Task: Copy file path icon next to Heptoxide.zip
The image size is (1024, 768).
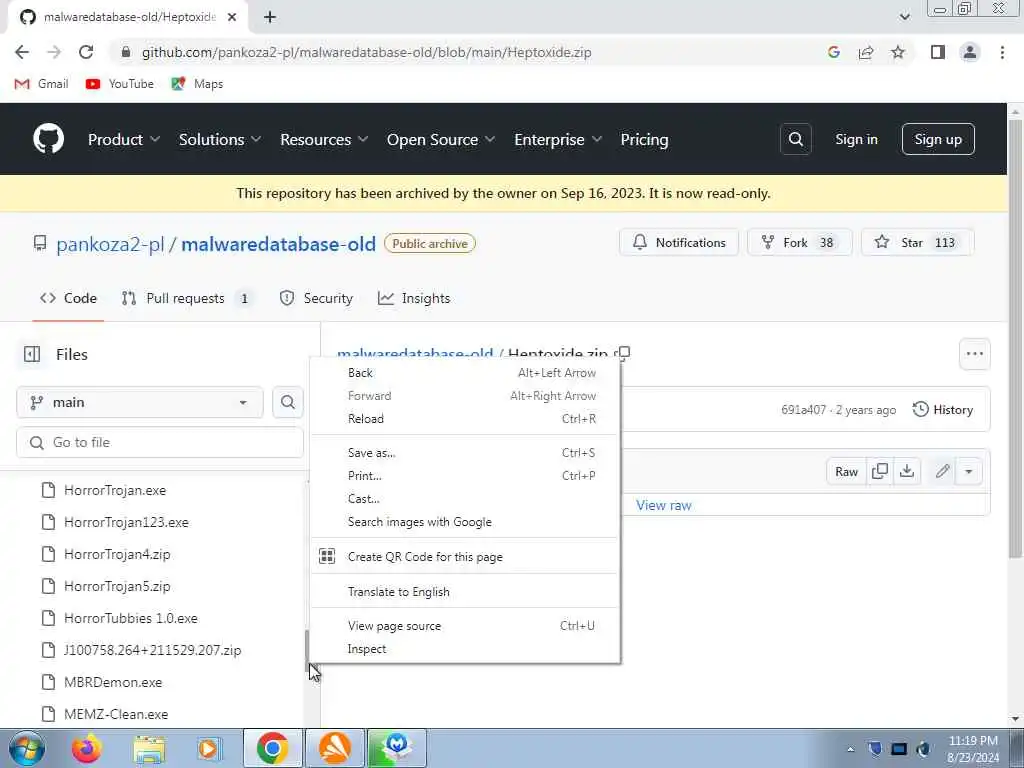Action: click(x=624, y=353)
